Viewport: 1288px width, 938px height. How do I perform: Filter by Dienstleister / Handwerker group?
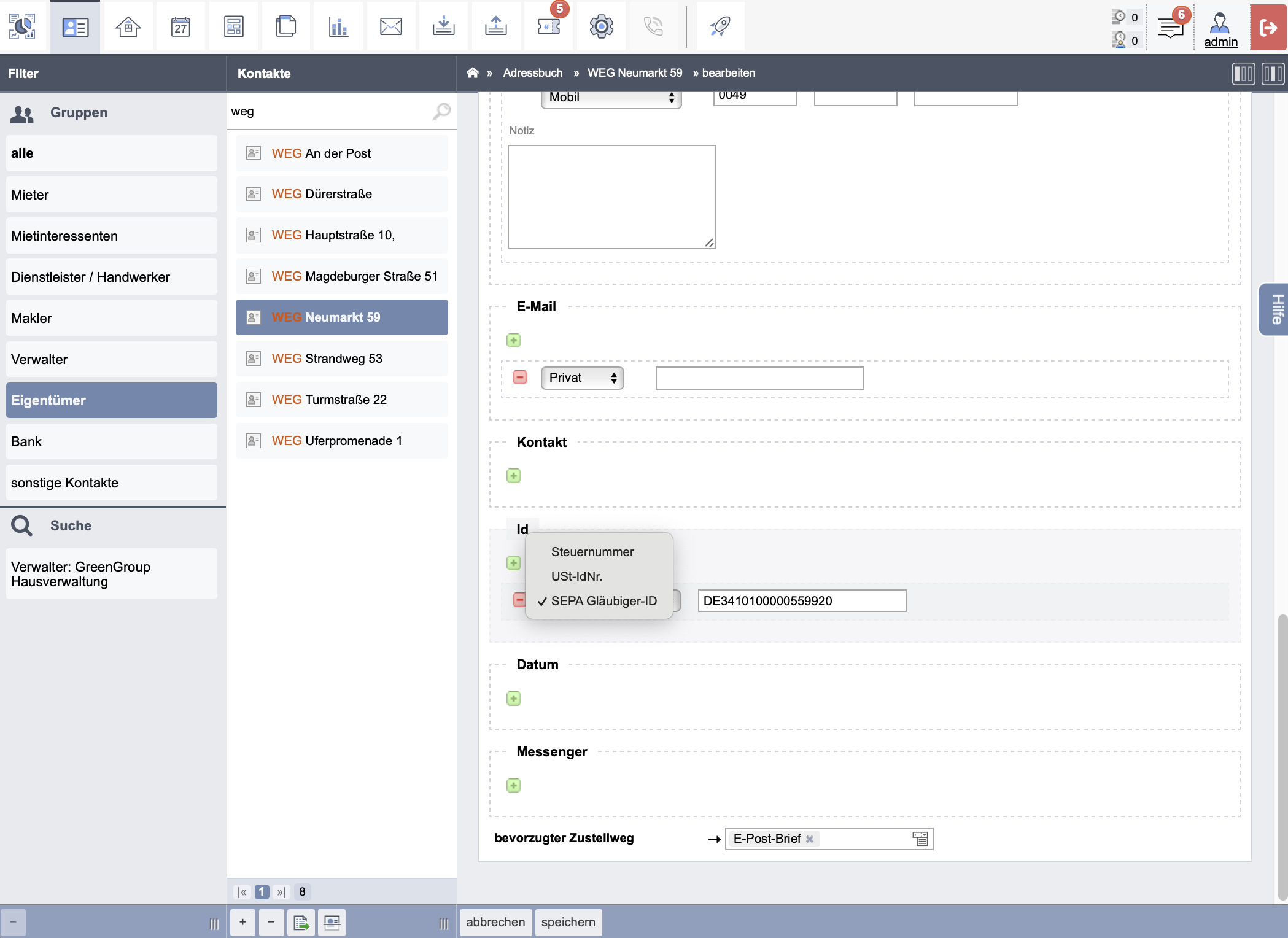(x=112, y=277)
